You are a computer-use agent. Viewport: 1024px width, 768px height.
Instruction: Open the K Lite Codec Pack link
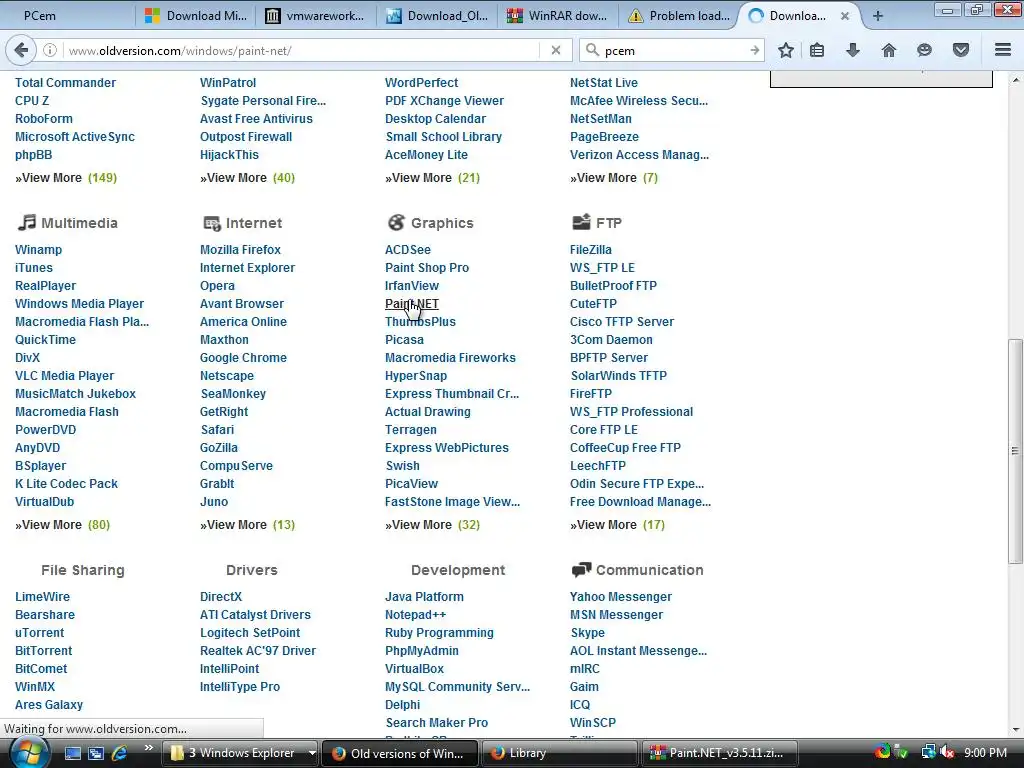point(66,484)
